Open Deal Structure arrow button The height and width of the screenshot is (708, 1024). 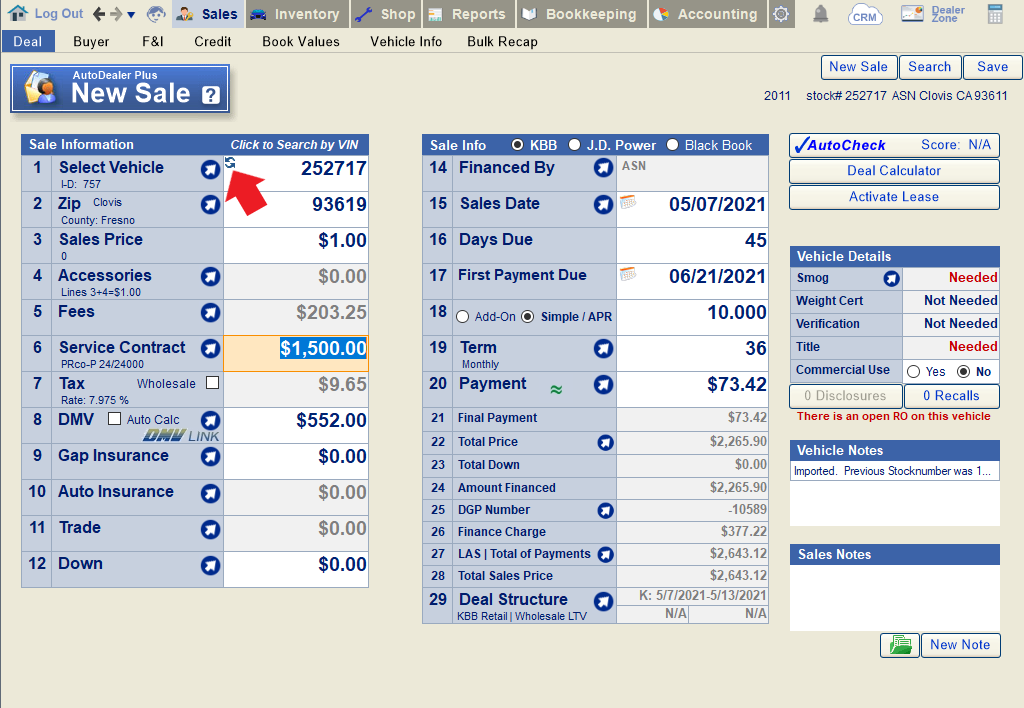pyautogui.click(x=603, y=601)
